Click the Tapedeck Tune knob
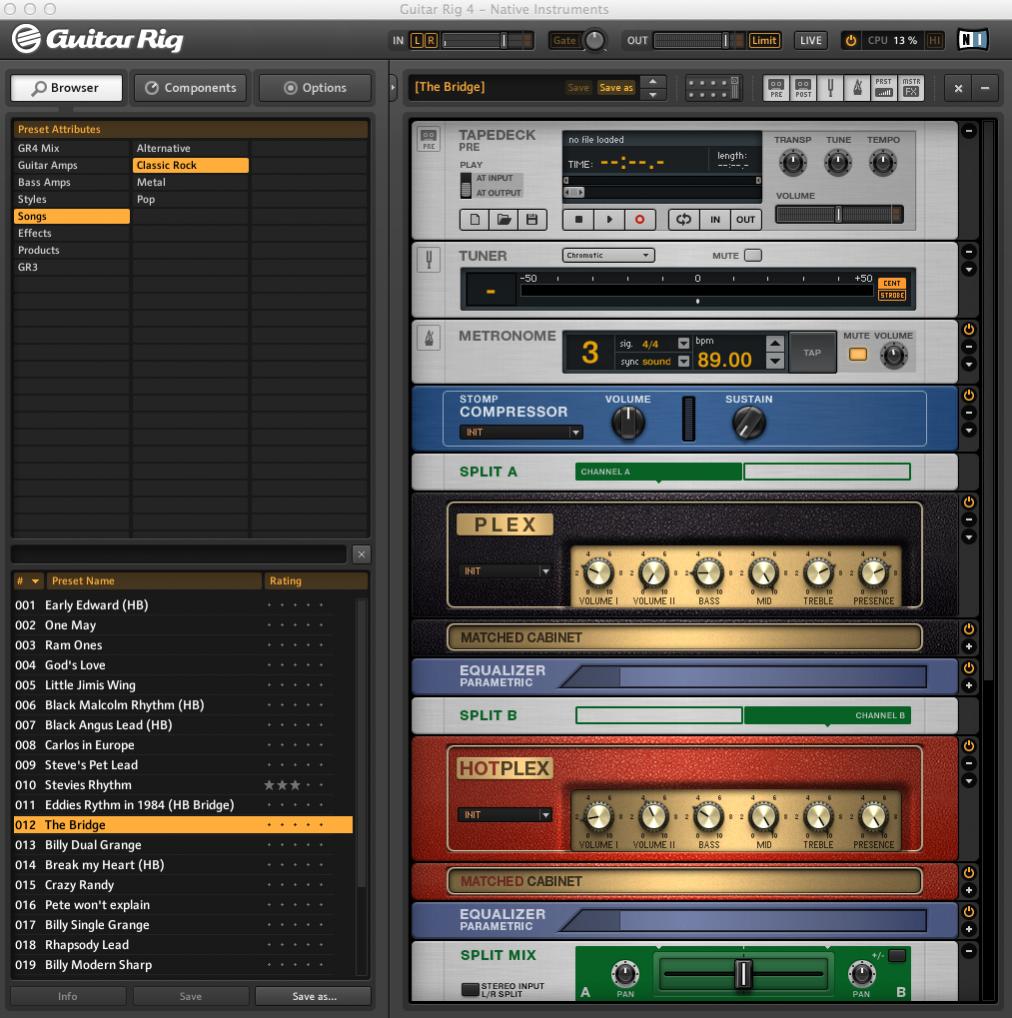The image size is (1012, 1018). coord(837,162)
